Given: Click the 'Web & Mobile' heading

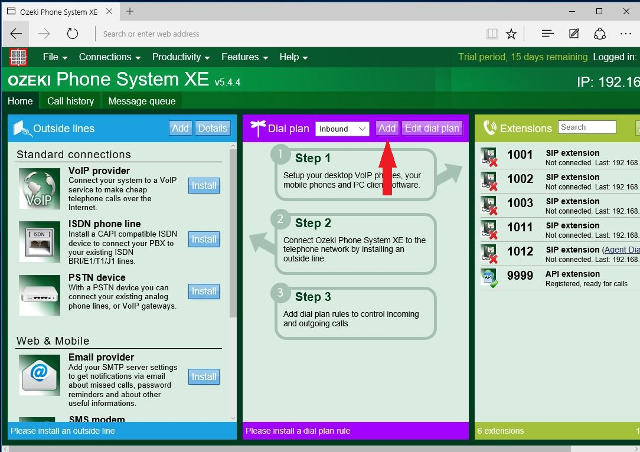Looking at the screenshot, I should (53, 341).
